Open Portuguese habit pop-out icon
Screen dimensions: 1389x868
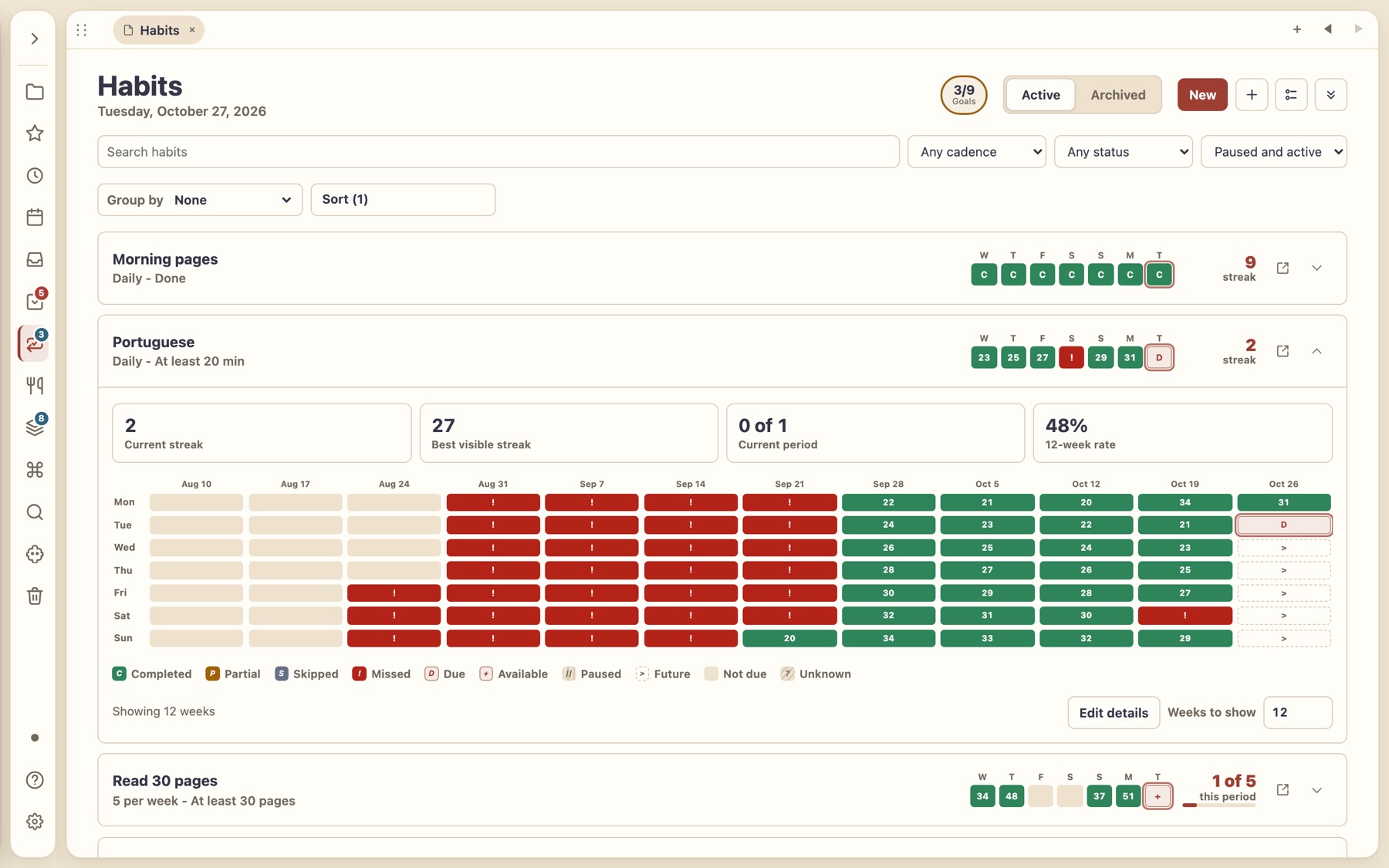1283,351
